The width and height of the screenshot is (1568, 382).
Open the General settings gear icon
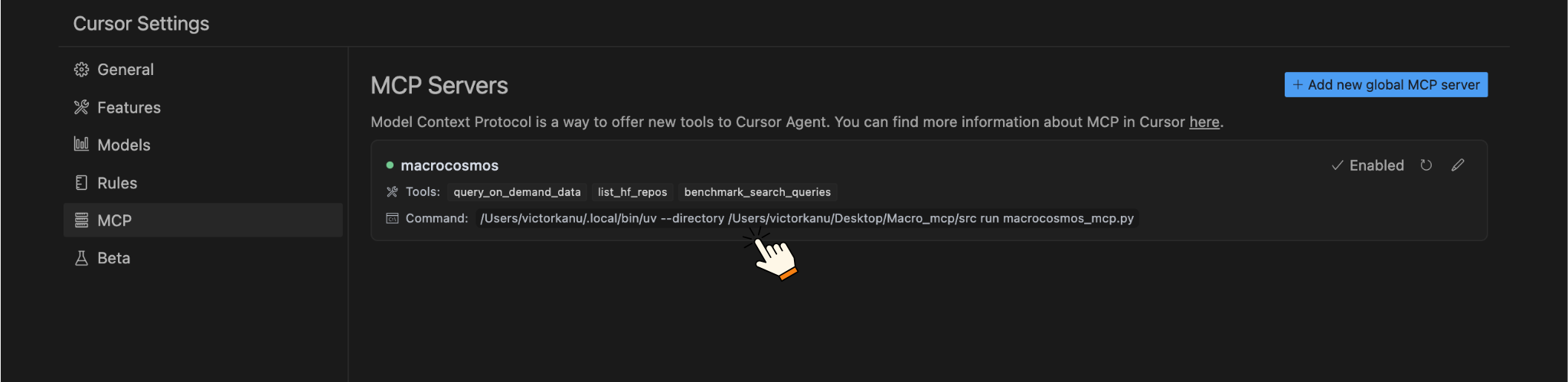81,70
